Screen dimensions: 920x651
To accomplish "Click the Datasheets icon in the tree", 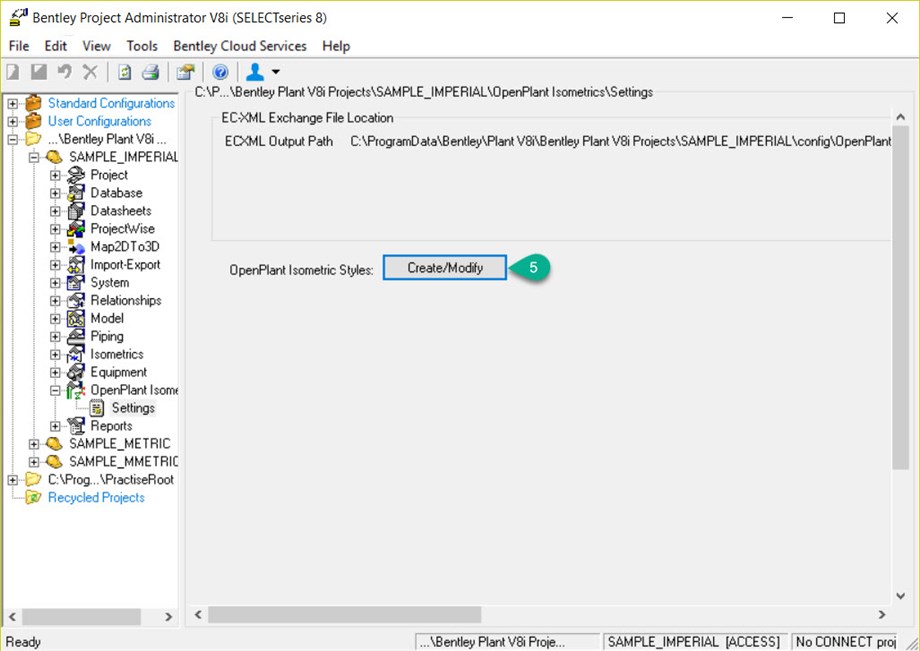I will pos(78,210).
